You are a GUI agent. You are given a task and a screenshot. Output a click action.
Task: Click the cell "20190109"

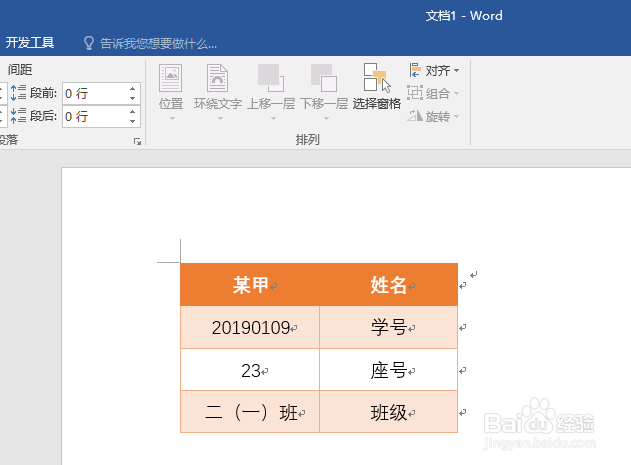pyautogui.click(x=250, y=327)
